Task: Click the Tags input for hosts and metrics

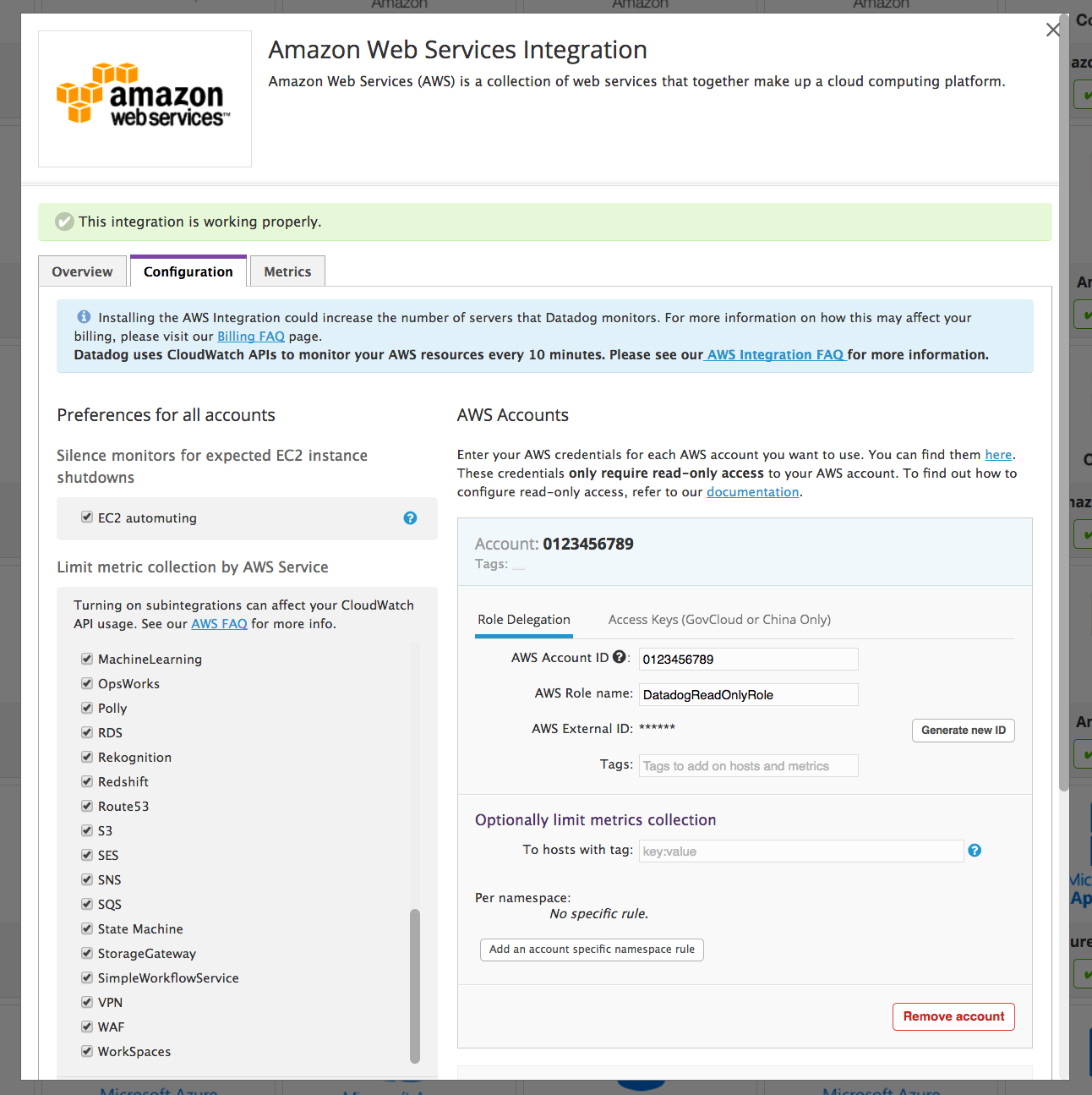Action: coord(747,765)
